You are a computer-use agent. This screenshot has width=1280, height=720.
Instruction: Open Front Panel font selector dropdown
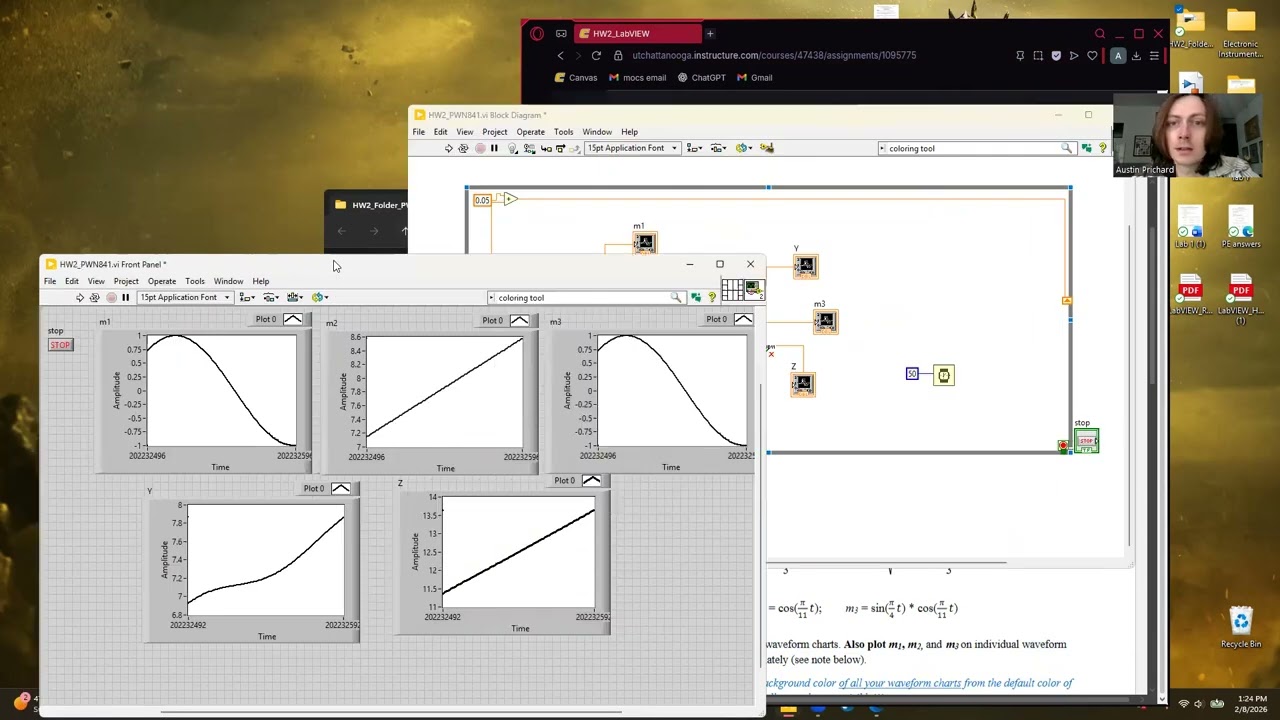(186, 297)
